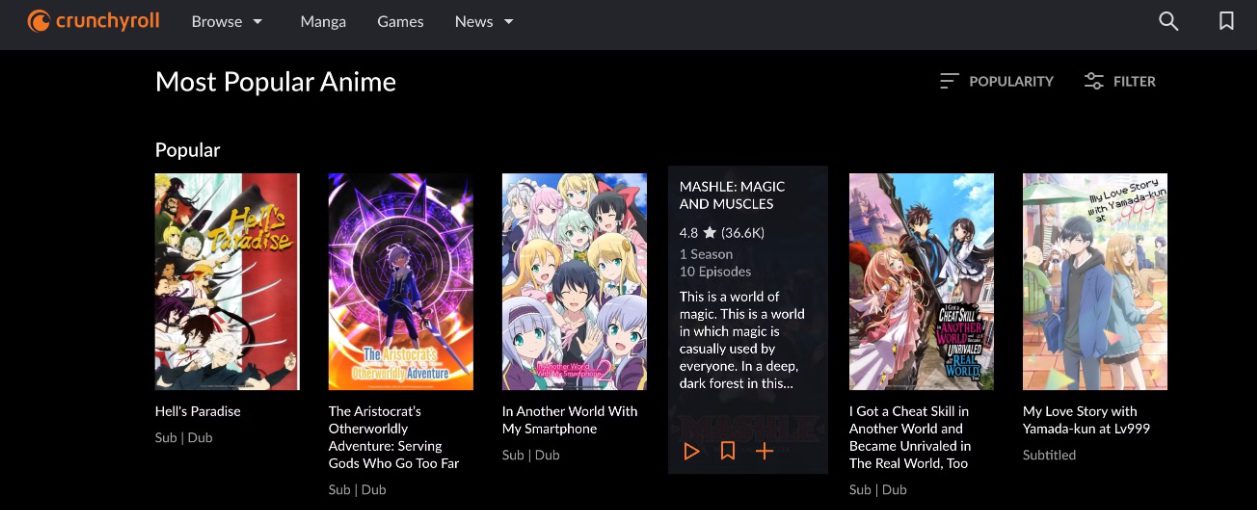Click the Filter sliders icon
Screen dimensions: 1257x510
pyautogui.click(x=1094, y=81)
